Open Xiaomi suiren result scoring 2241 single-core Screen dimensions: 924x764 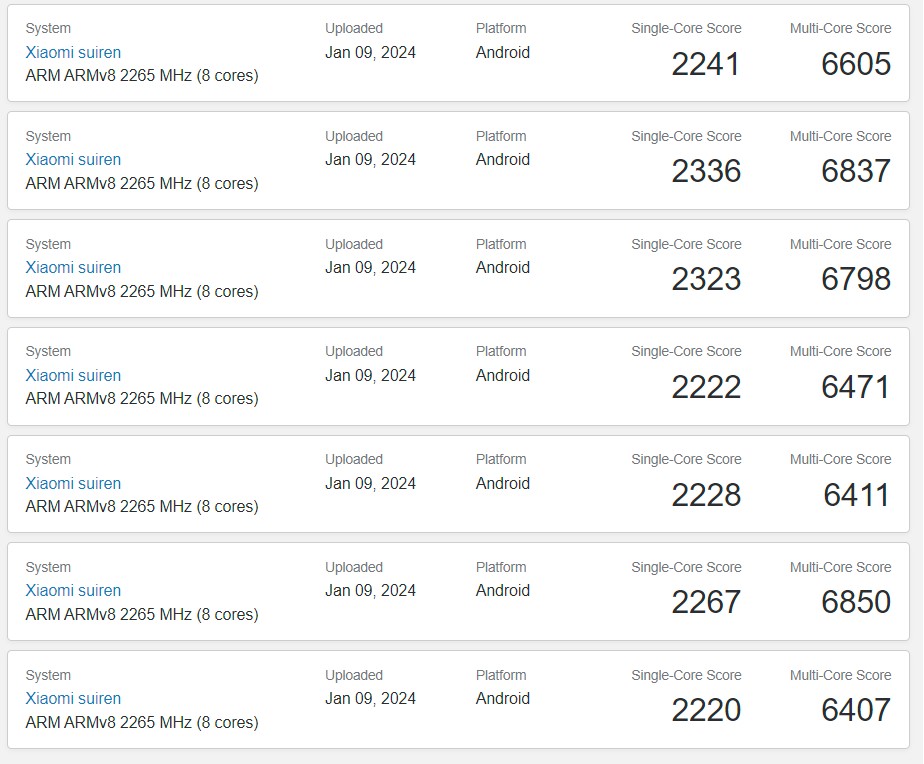73,52
